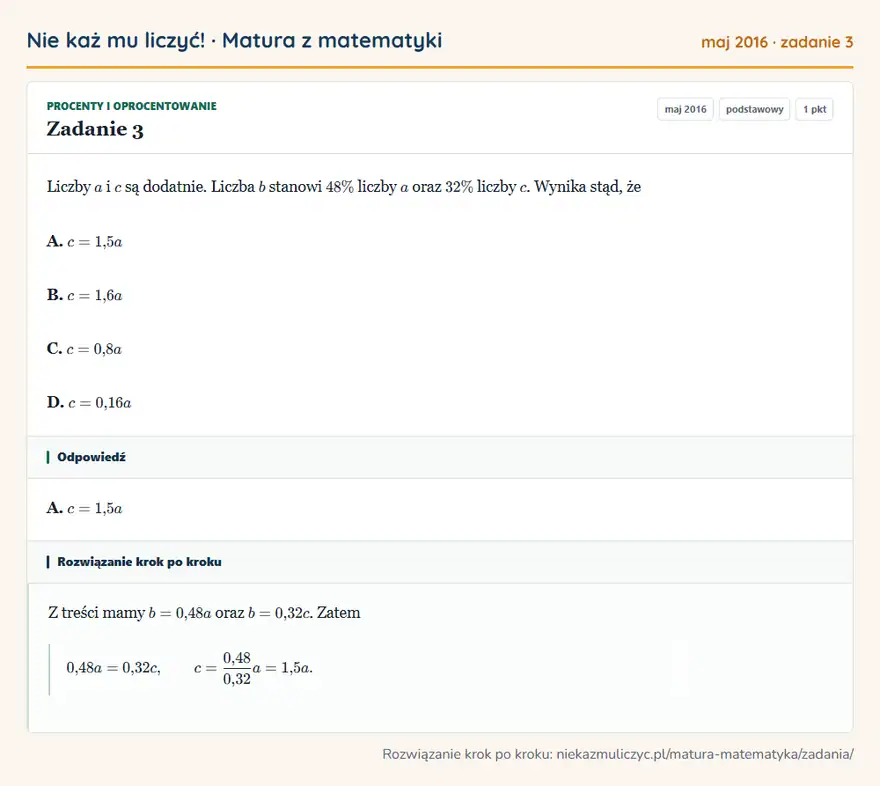
Task: Choose answer option C. c = 0,8a
Action: [x=84, y=349]
